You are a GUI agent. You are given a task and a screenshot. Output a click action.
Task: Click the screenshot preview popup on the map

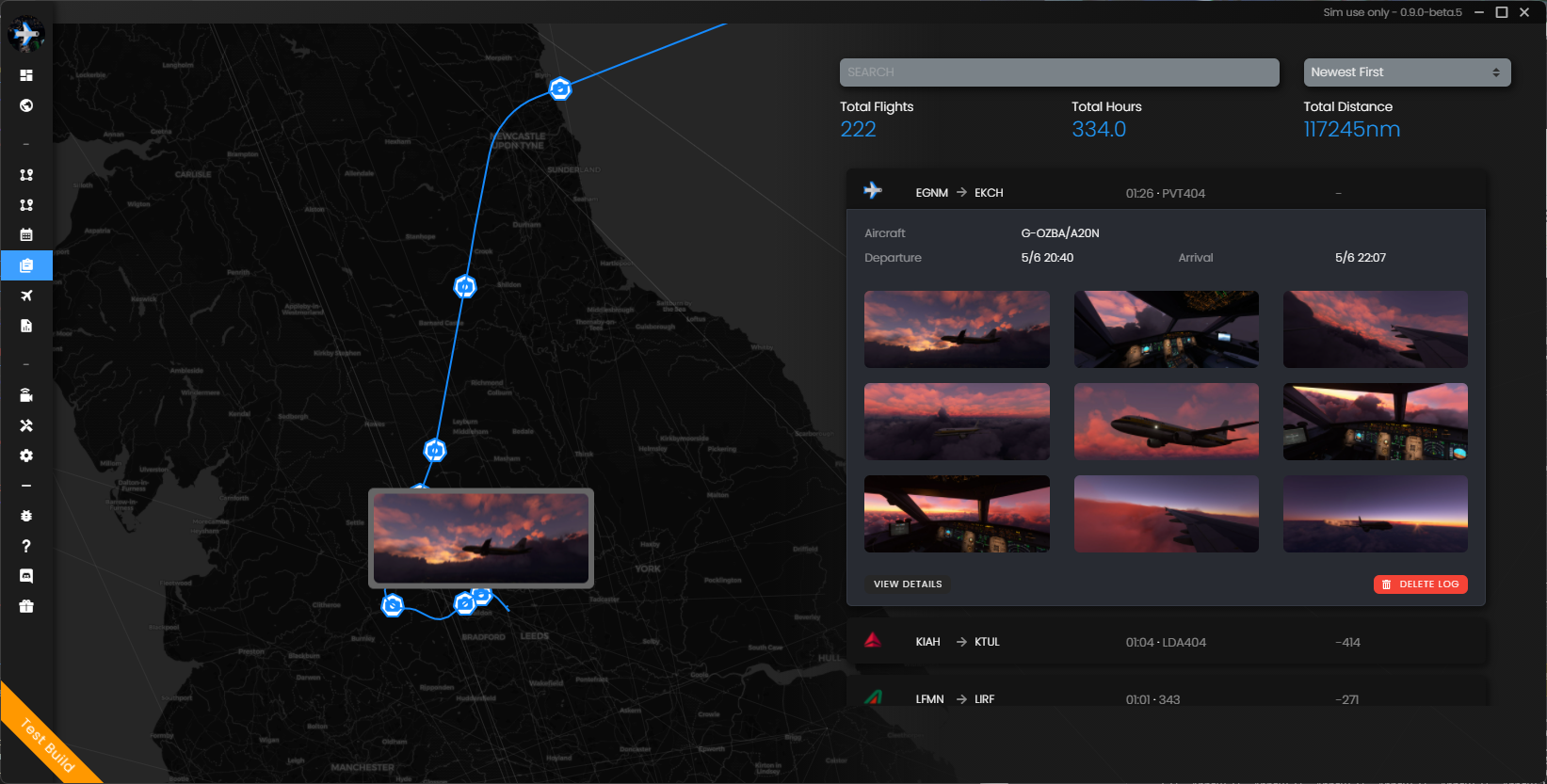click(481, 538)
